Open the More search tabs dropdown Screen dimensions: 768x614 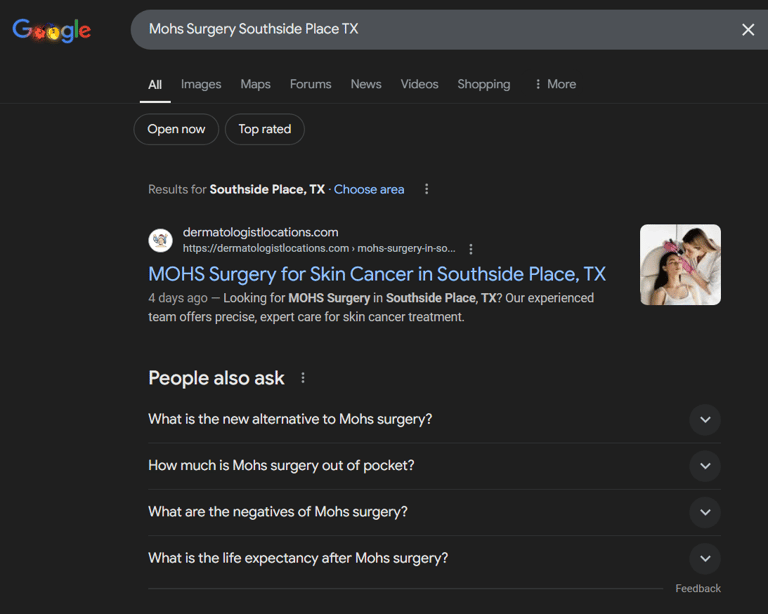[555, 84]
